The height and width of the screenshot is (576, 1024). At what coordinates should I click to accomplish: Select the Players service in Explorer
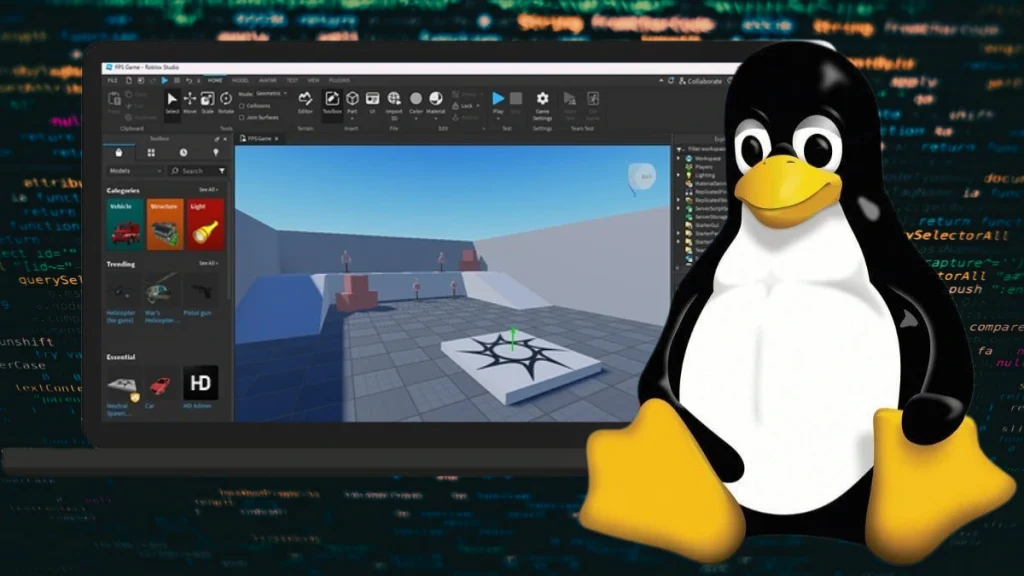tap(703, 167)
